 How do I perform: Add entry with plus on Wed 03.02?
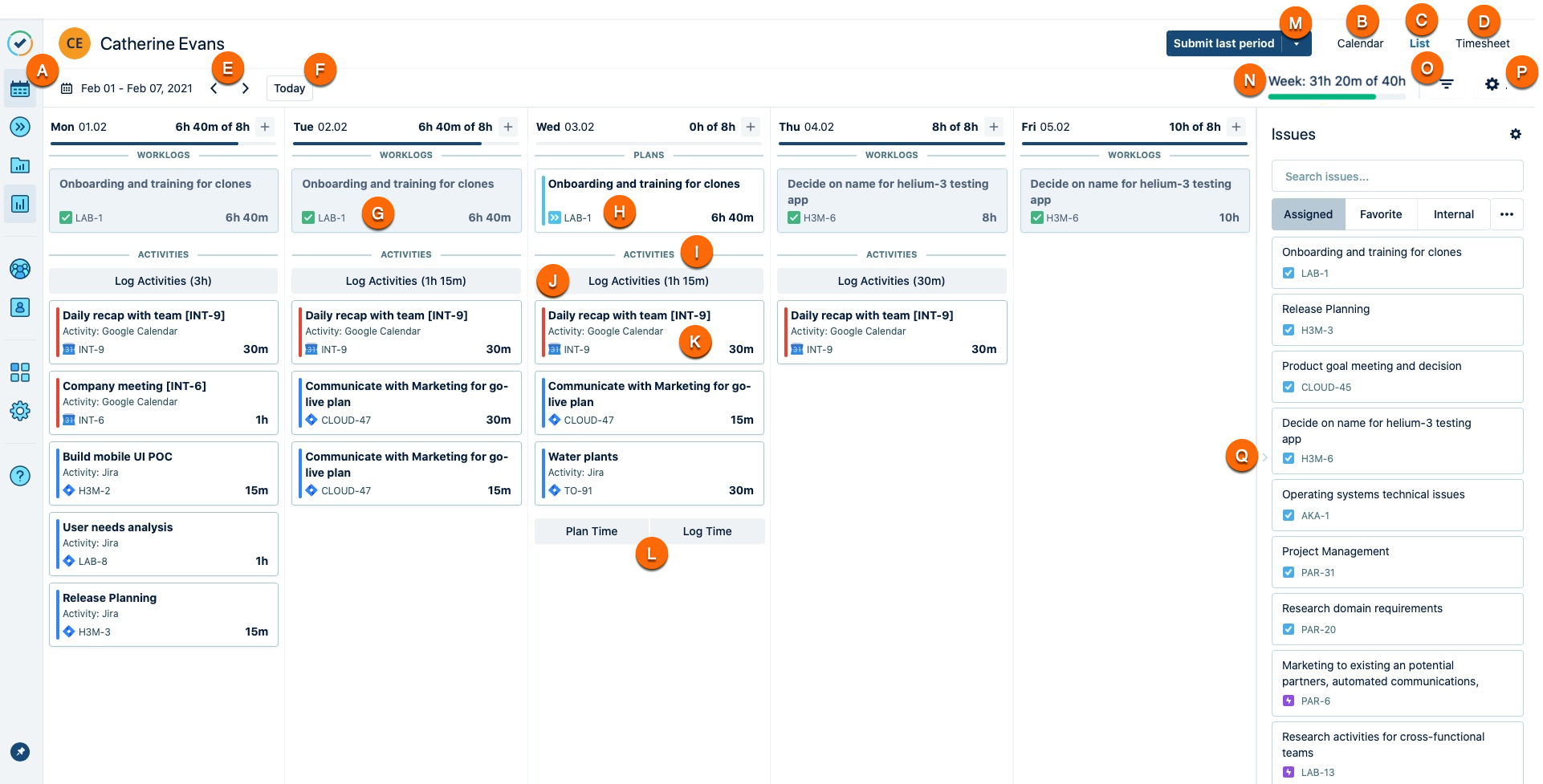[751, 127]
